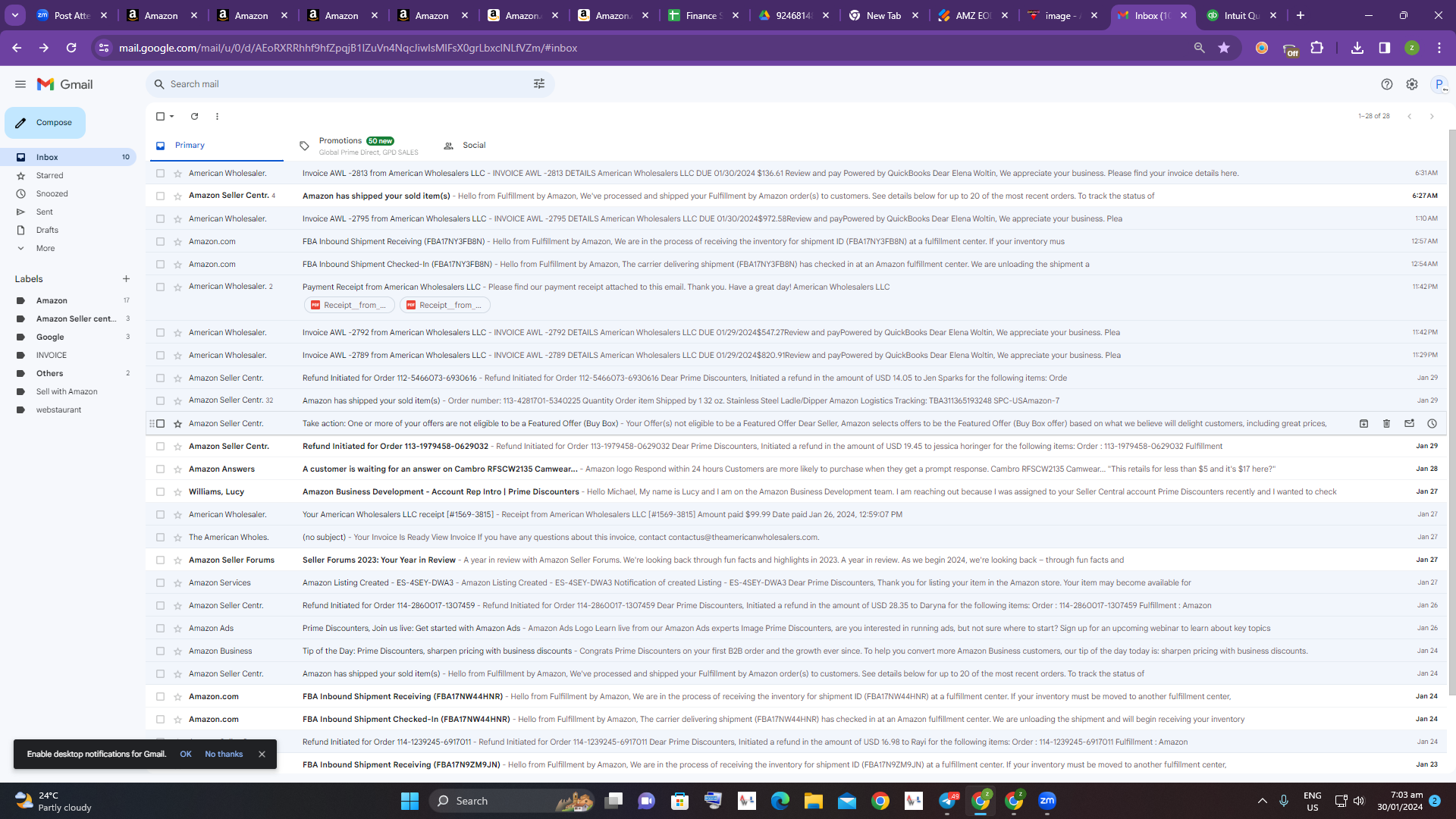Screen dimensions: 1456x819
Task: Click the search options filter icon
Action: pyautogui.click(x=539, y=84)
